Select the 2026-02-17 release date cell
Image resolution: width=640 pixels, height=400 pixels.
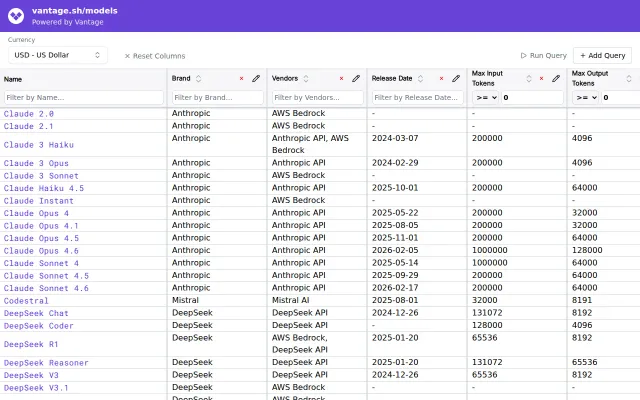[417, 288]
